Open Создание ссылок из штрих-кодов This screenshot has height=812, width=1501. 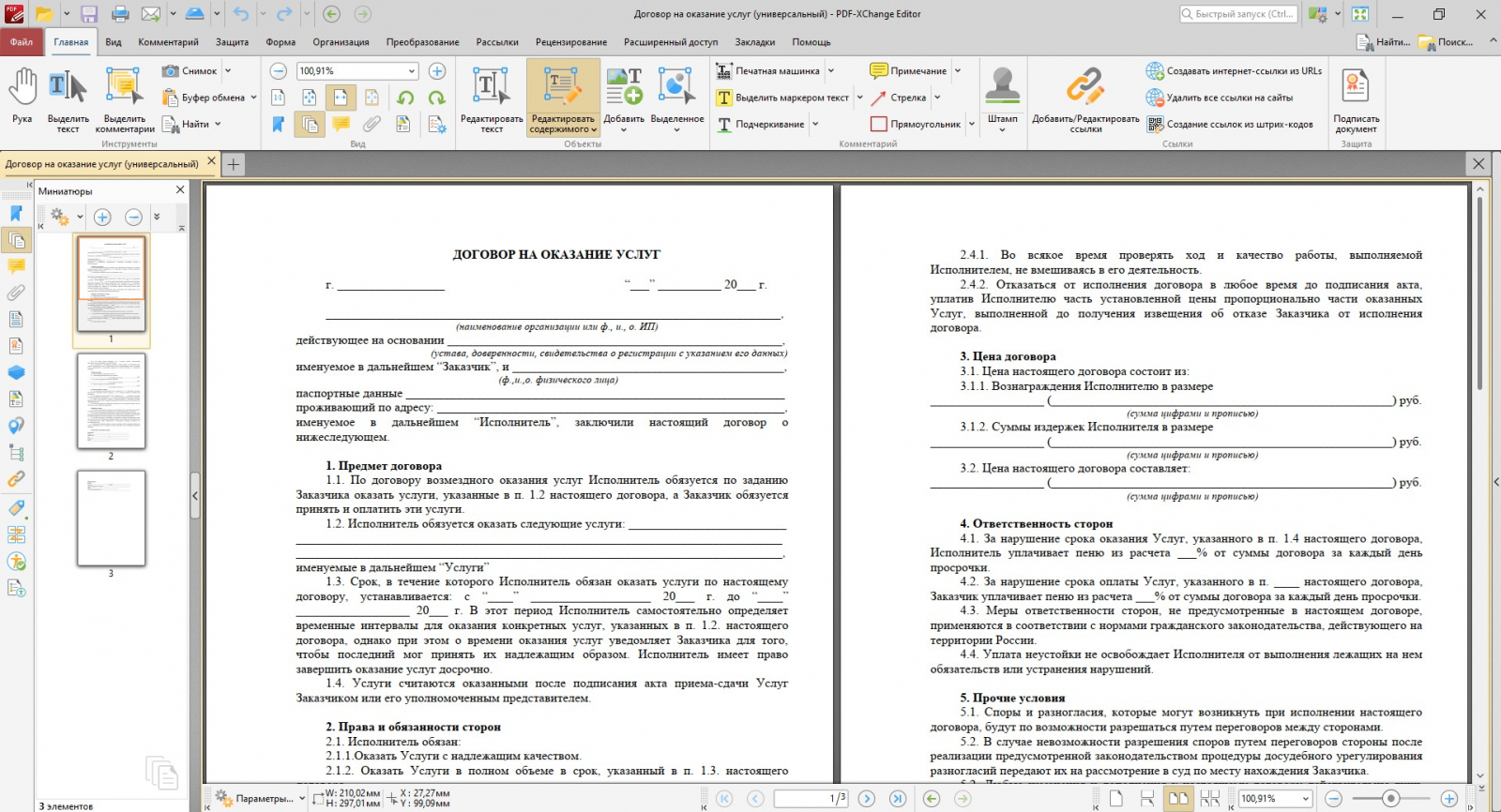pyautogui.click(x=1230, y=124)
